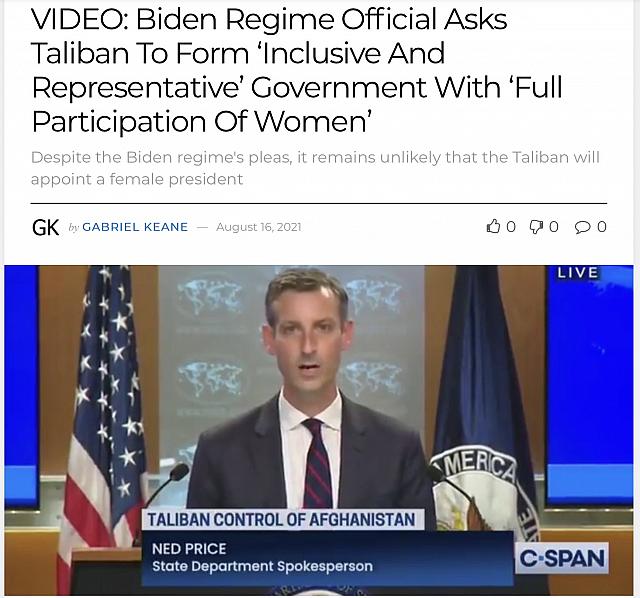This screenshot has width=640, height=598.
Task: Click the LIVE badge on the video
Action: pos(578,273)
